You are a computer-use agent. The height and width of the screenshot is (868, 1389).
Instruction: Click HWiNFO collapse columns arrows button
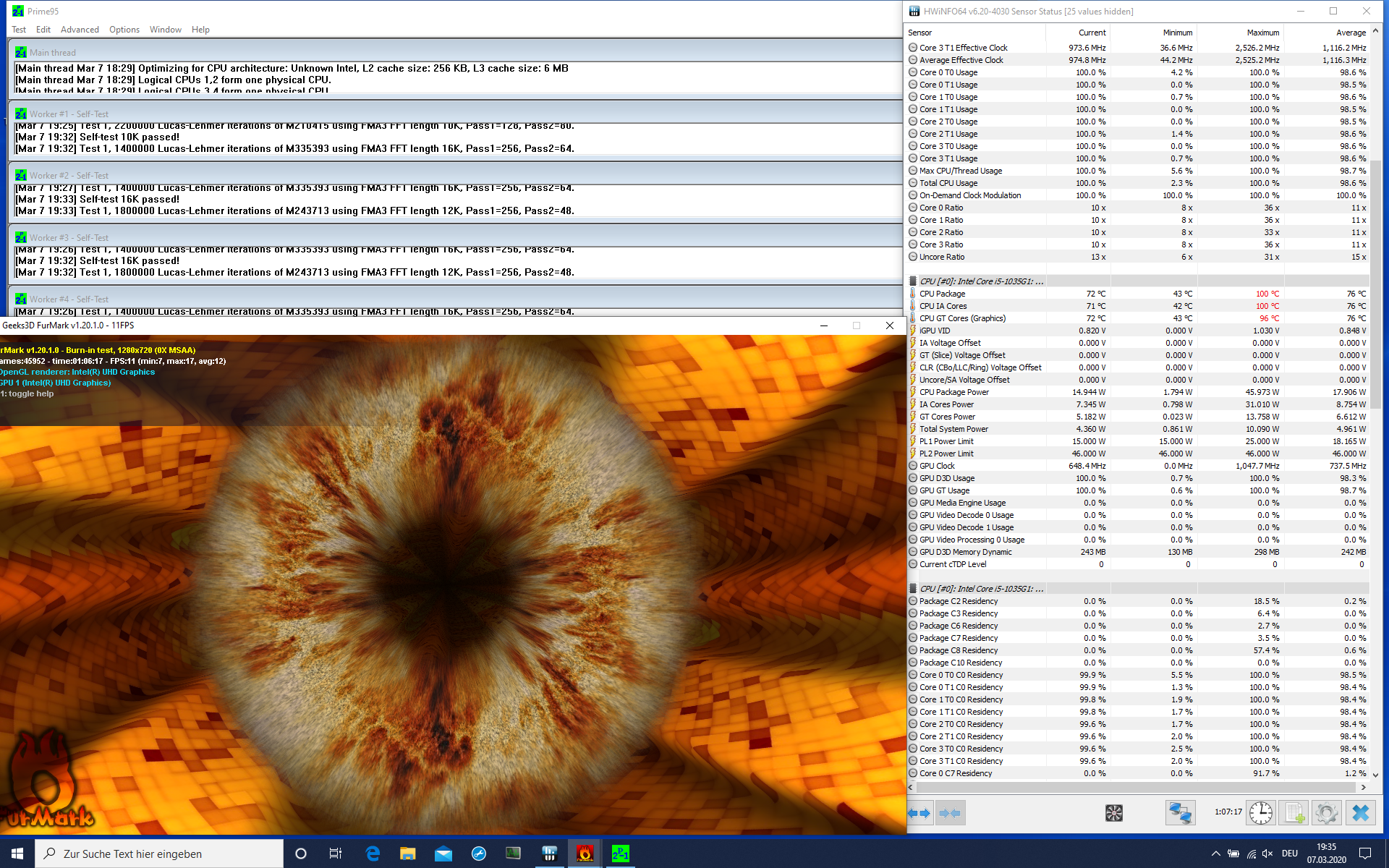tap(949, 813)
